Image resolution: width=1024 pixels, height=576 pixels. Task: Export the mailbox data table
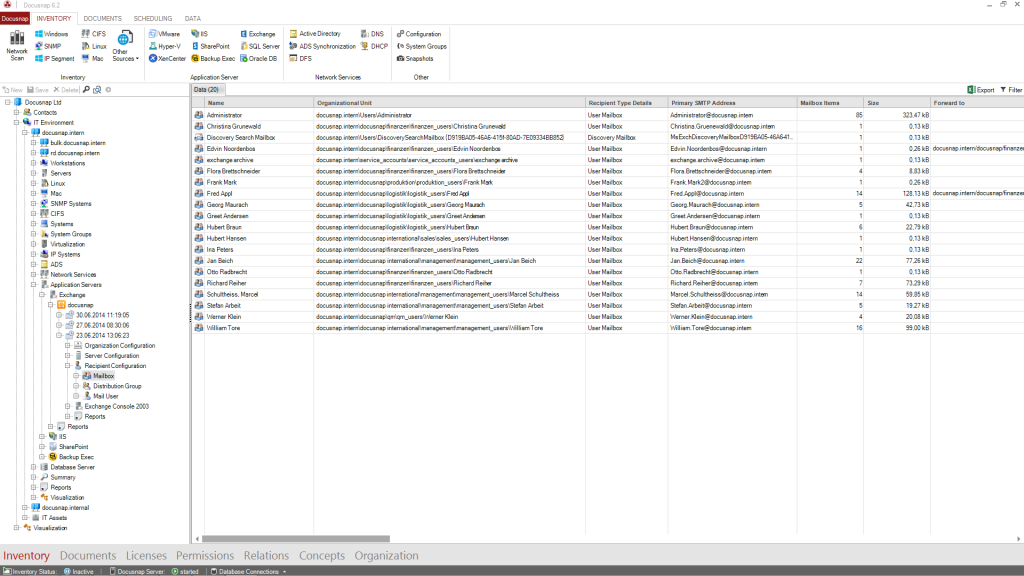[x=980, y=90]
